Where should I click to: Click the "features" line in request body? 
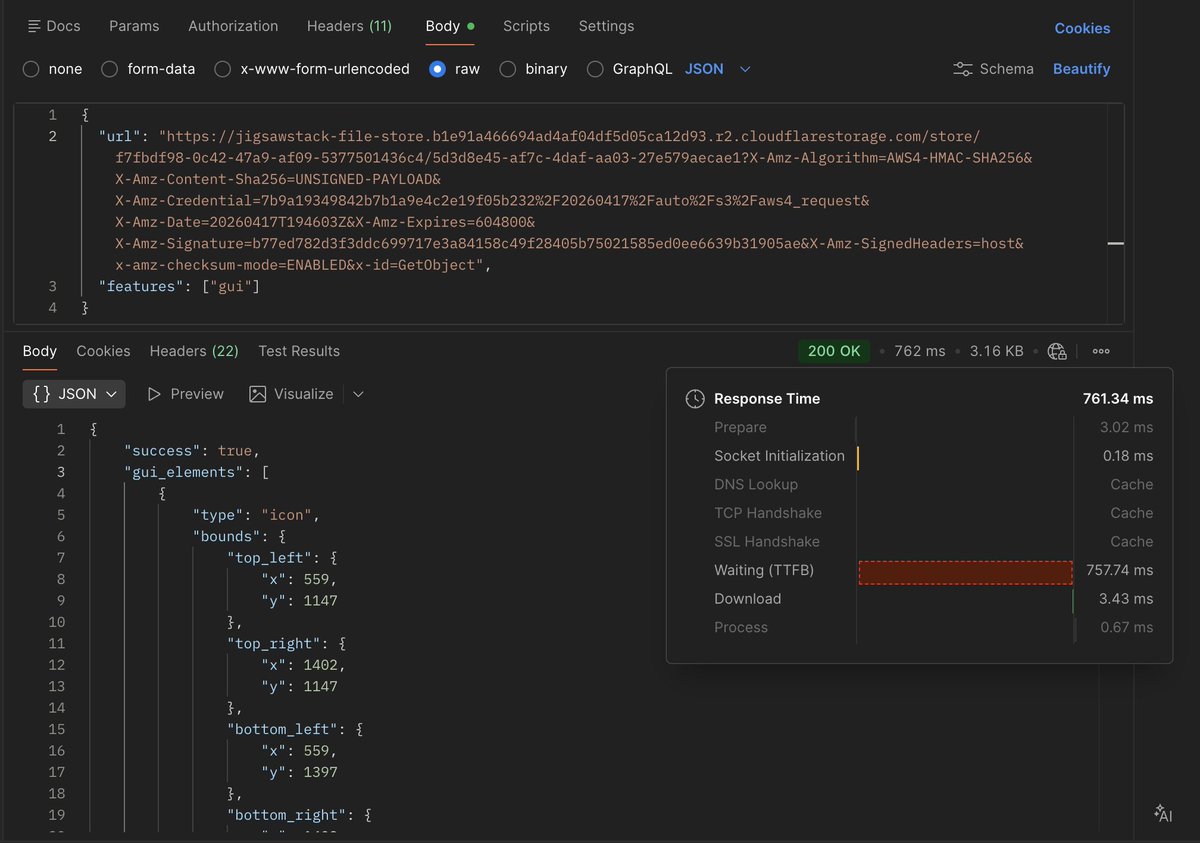pyautogui.click(x=179, y=286)
